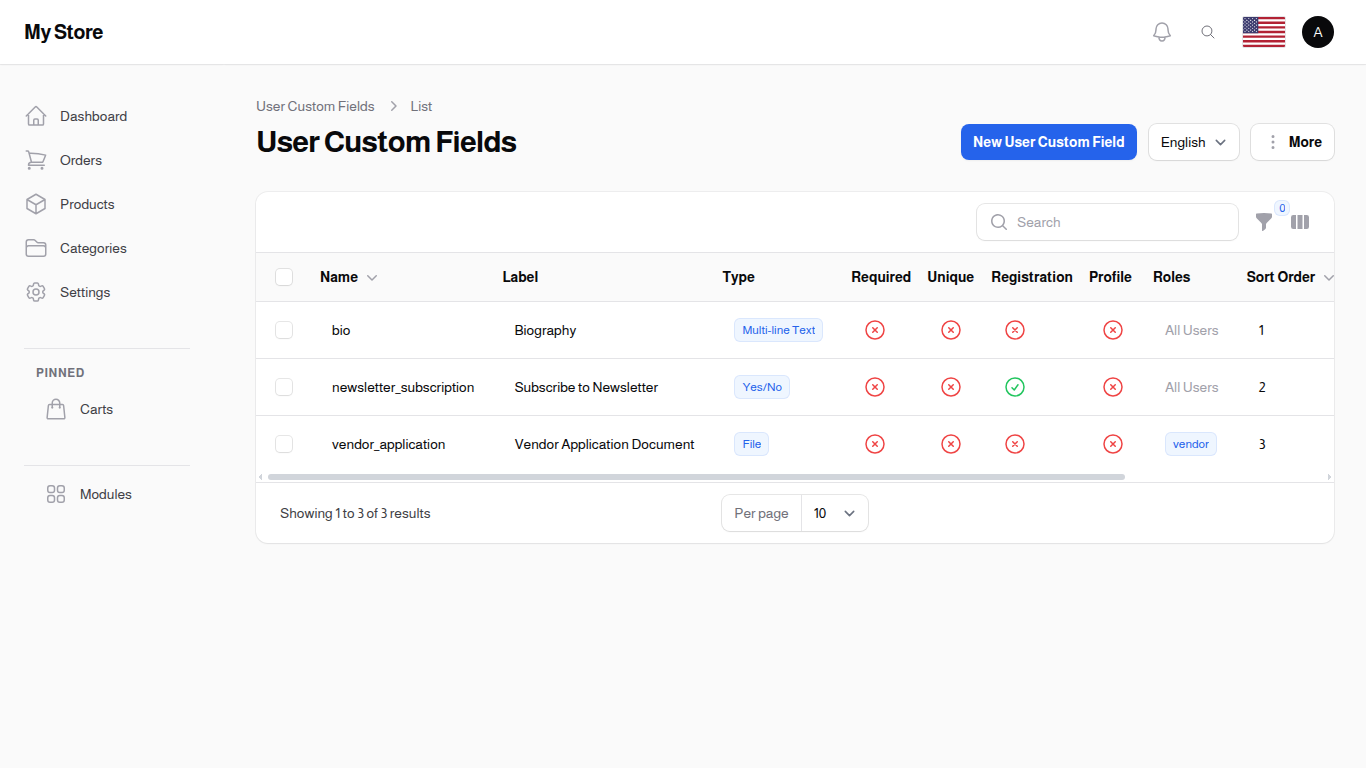
Task: Click the New User Custom Field button
Action: (x=1048, y=142)
